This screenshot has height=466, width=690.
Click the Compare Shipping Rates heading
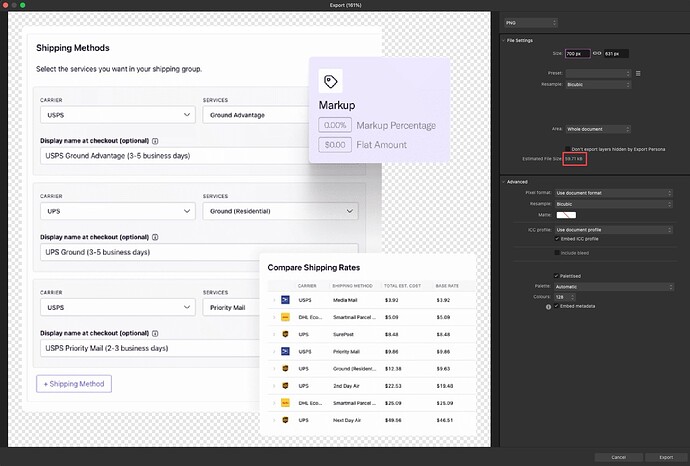click(314, 268)
